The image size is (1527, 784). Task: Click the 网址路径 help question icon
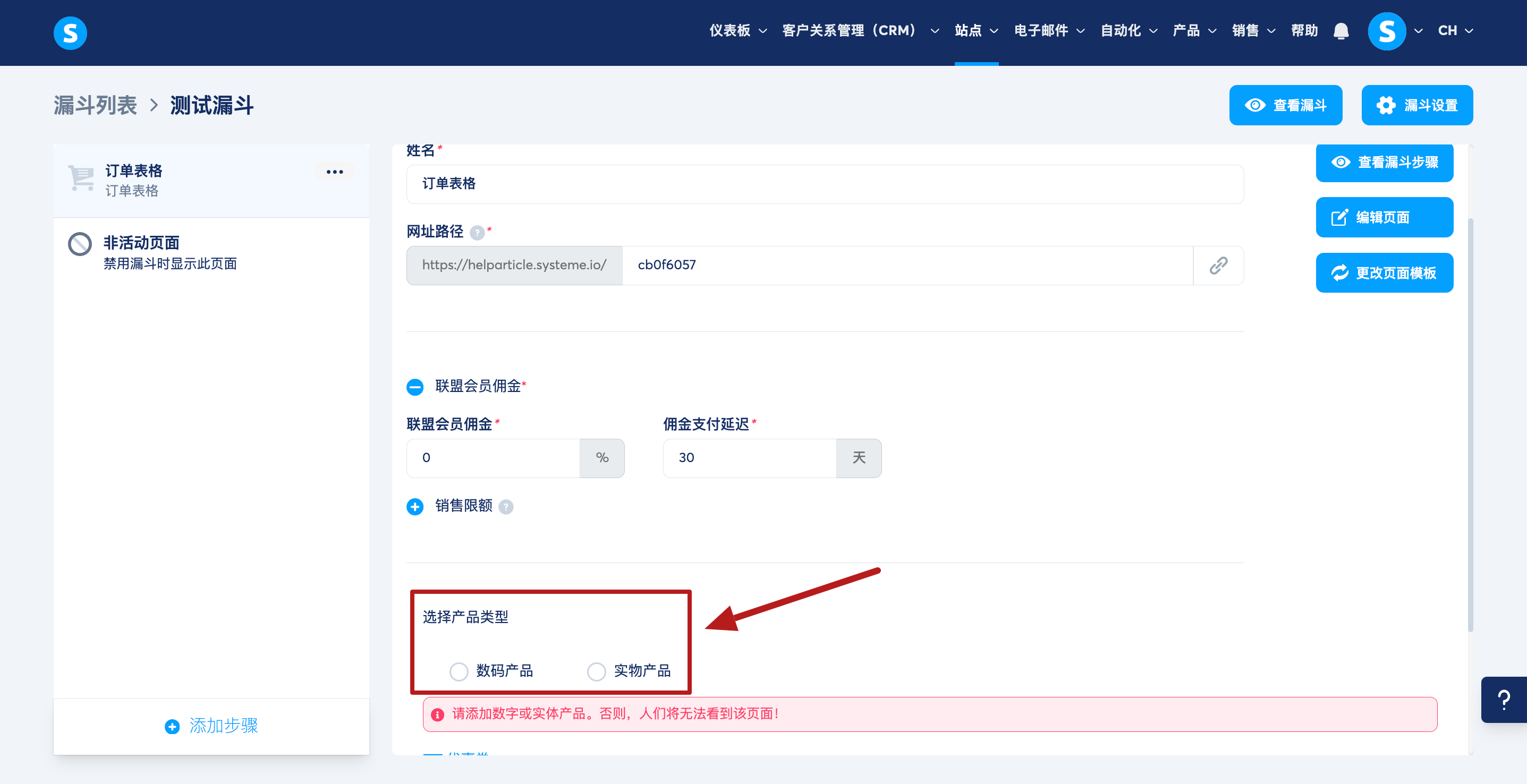point(477,233)
